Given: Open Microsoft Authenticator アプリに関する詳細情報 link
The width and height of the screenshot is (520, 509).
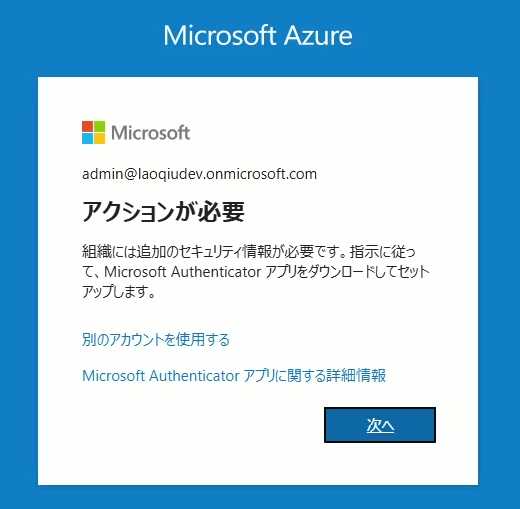Looking at the screenshot, I should [x=234, y=376].
